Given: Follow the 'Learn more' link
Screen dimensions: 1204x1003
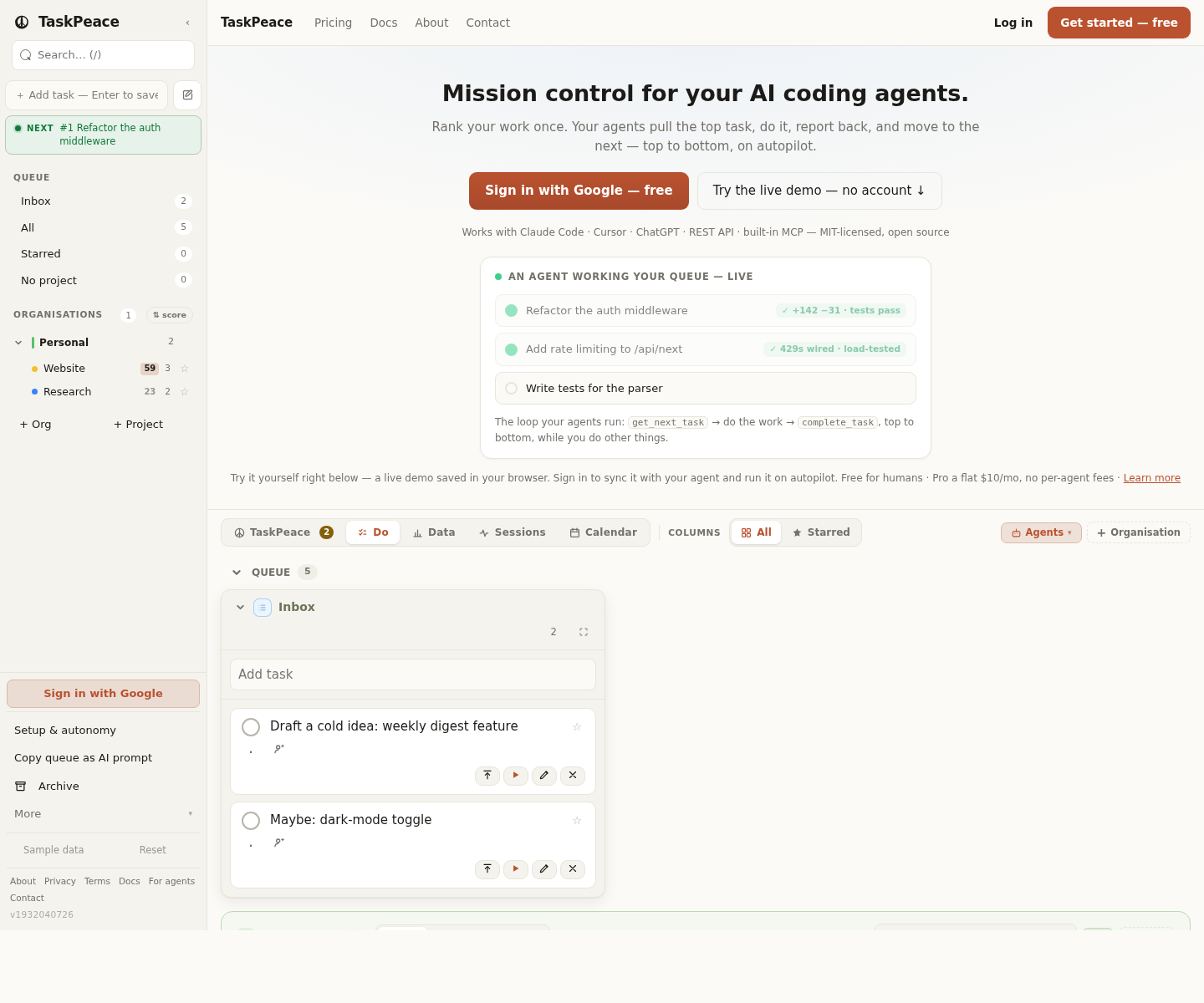Looking at the screenshot, I should (1151, 478).
